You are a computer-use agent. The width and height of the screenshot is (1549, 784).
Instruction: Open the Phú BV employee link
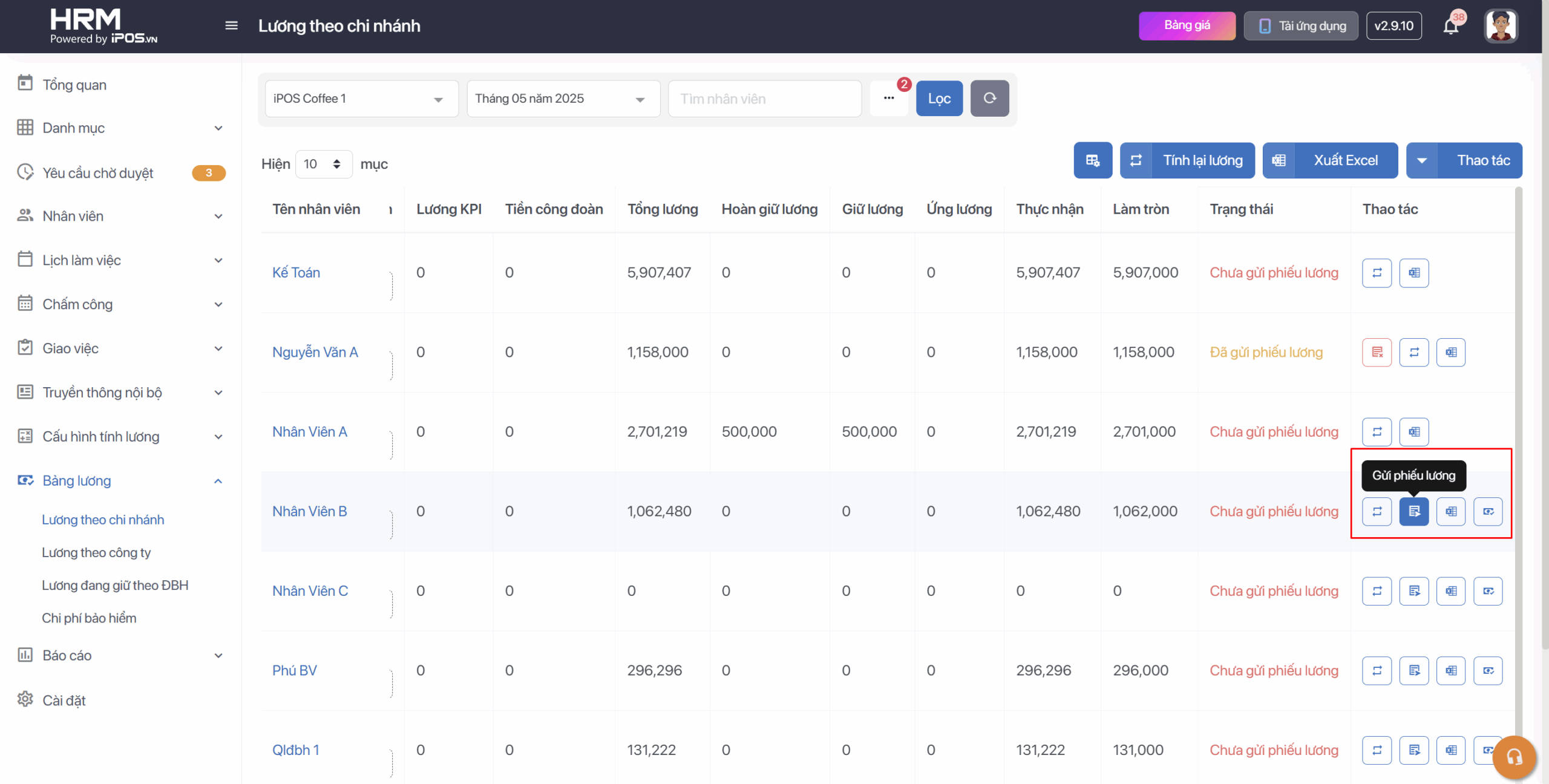pyautogui.click(x=294, y=670)
